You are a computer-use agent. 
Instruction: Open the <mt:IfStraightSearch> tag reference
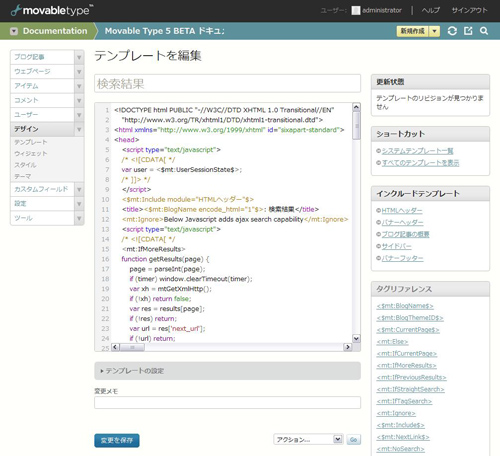coord(410,389)
